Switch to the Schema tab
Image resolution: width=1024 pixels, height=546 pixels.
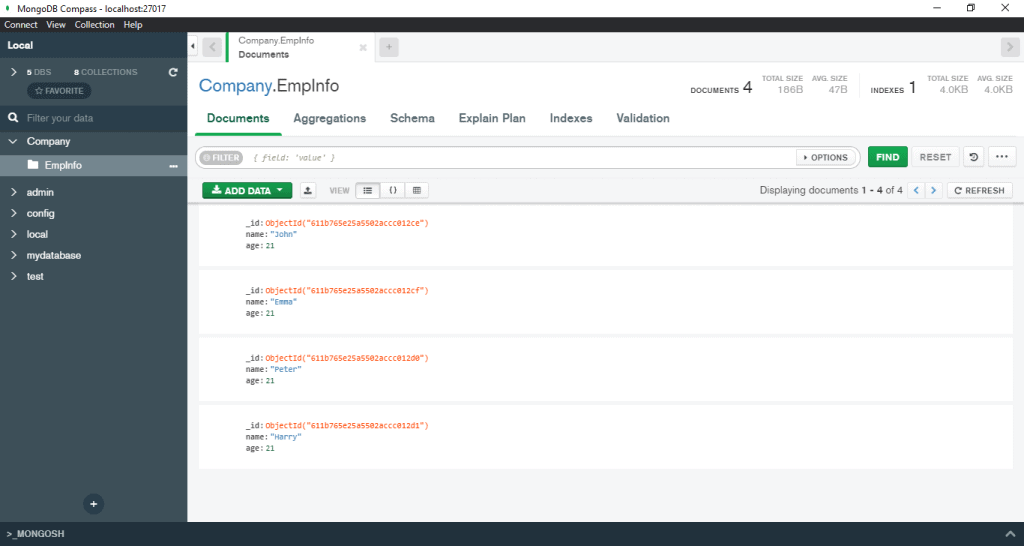click(x=412, y=118)
